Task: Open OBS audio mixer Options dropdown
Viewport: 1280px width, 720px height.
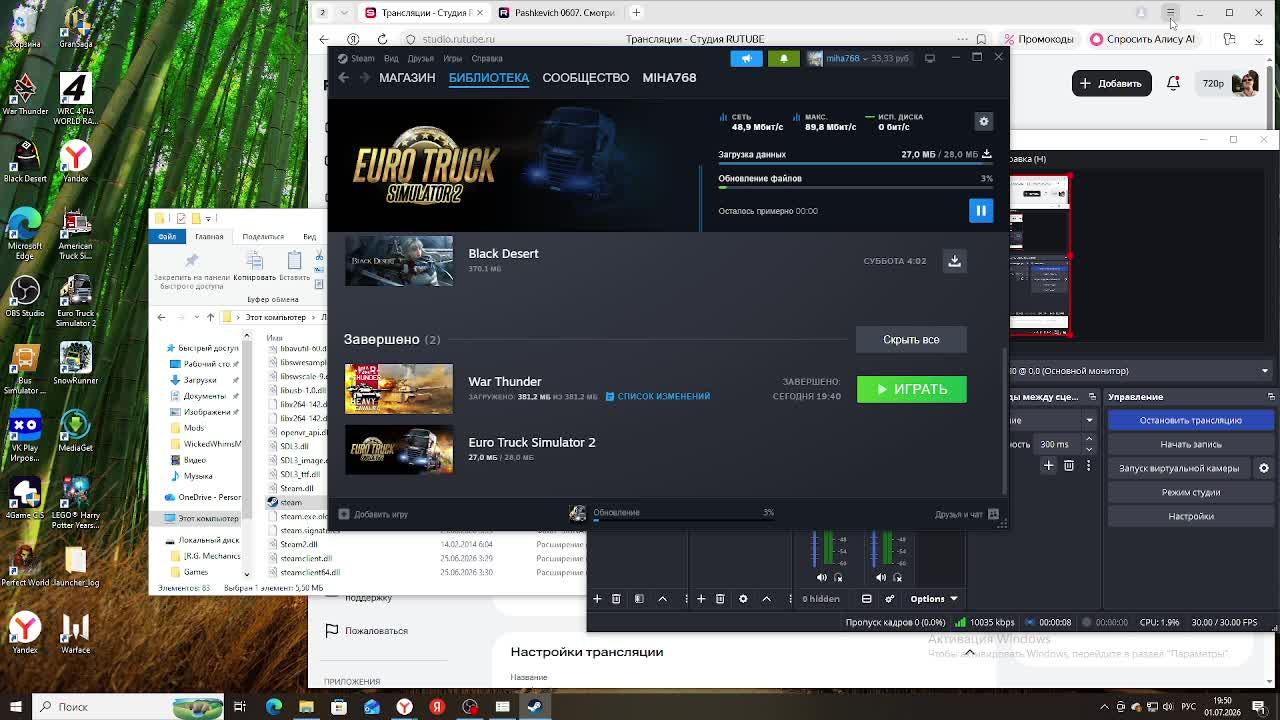Action: point(934,599)
